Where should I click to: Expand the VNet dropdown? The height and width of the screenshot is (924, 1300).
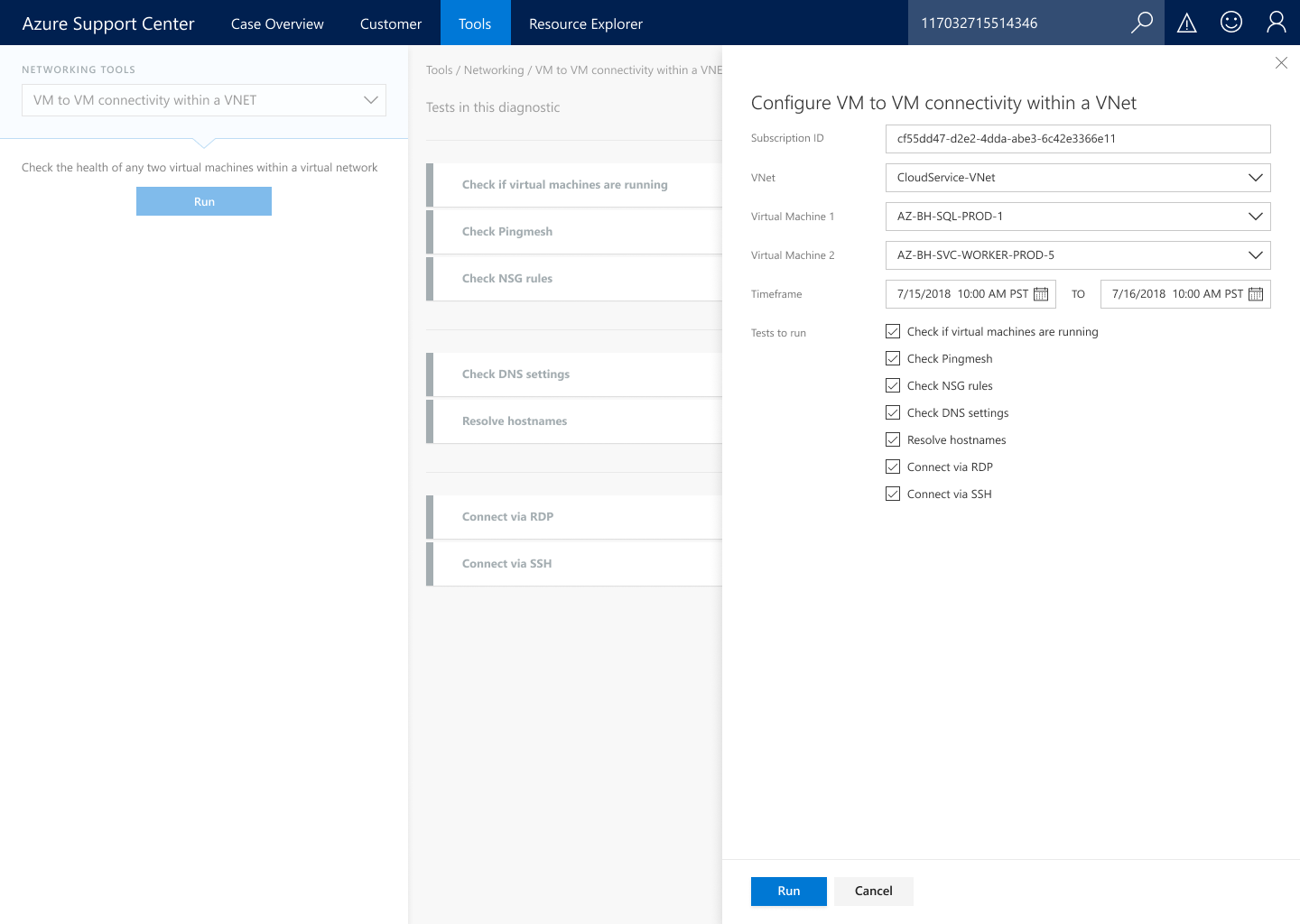[1078, 178]
